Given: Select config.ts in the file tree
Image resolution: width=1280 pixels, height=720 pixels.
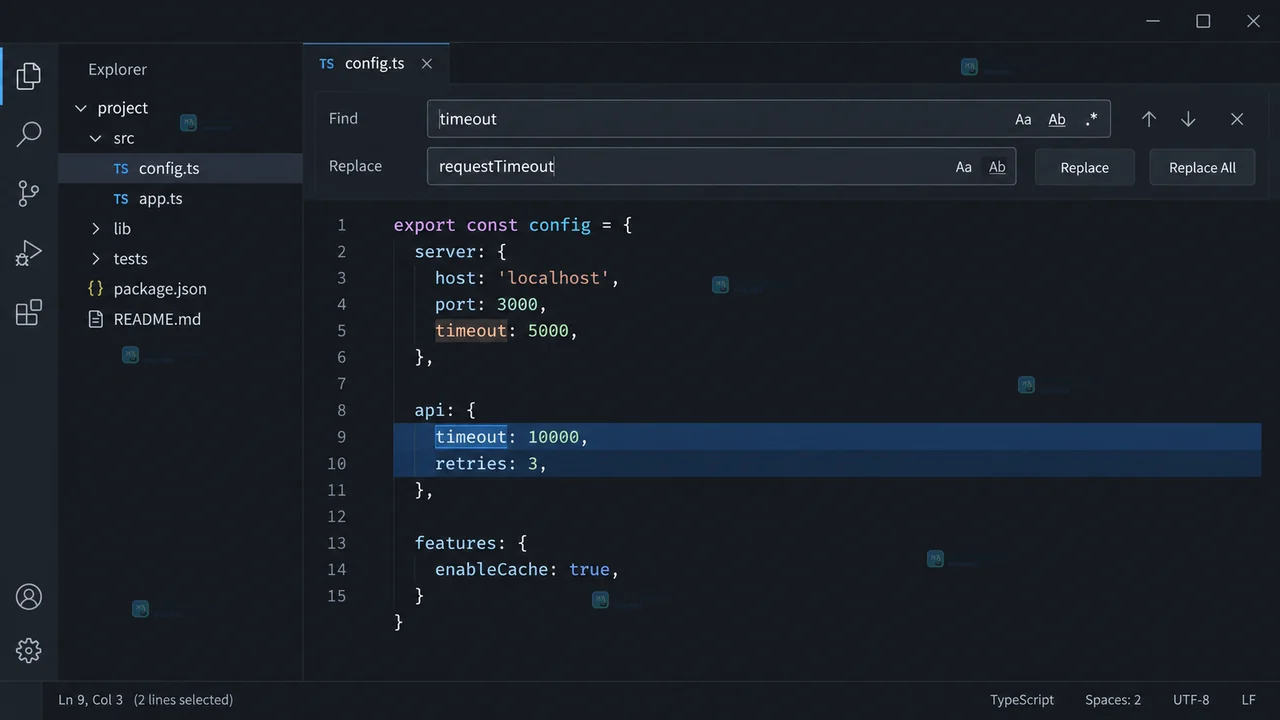Looking at the screenshot, I should pos(180,168).
